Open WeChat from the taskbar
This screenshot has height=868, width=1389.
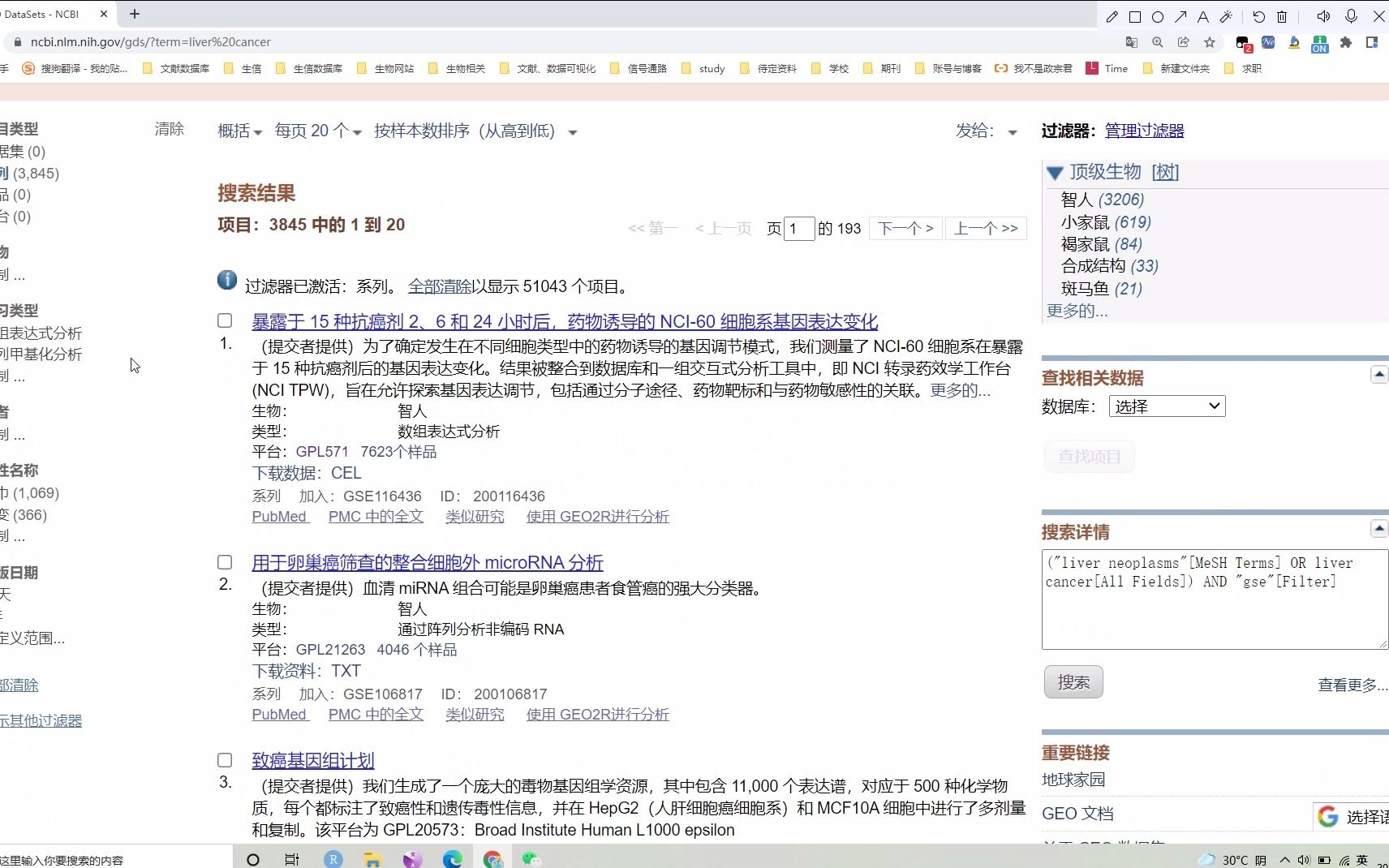point(531,859)
